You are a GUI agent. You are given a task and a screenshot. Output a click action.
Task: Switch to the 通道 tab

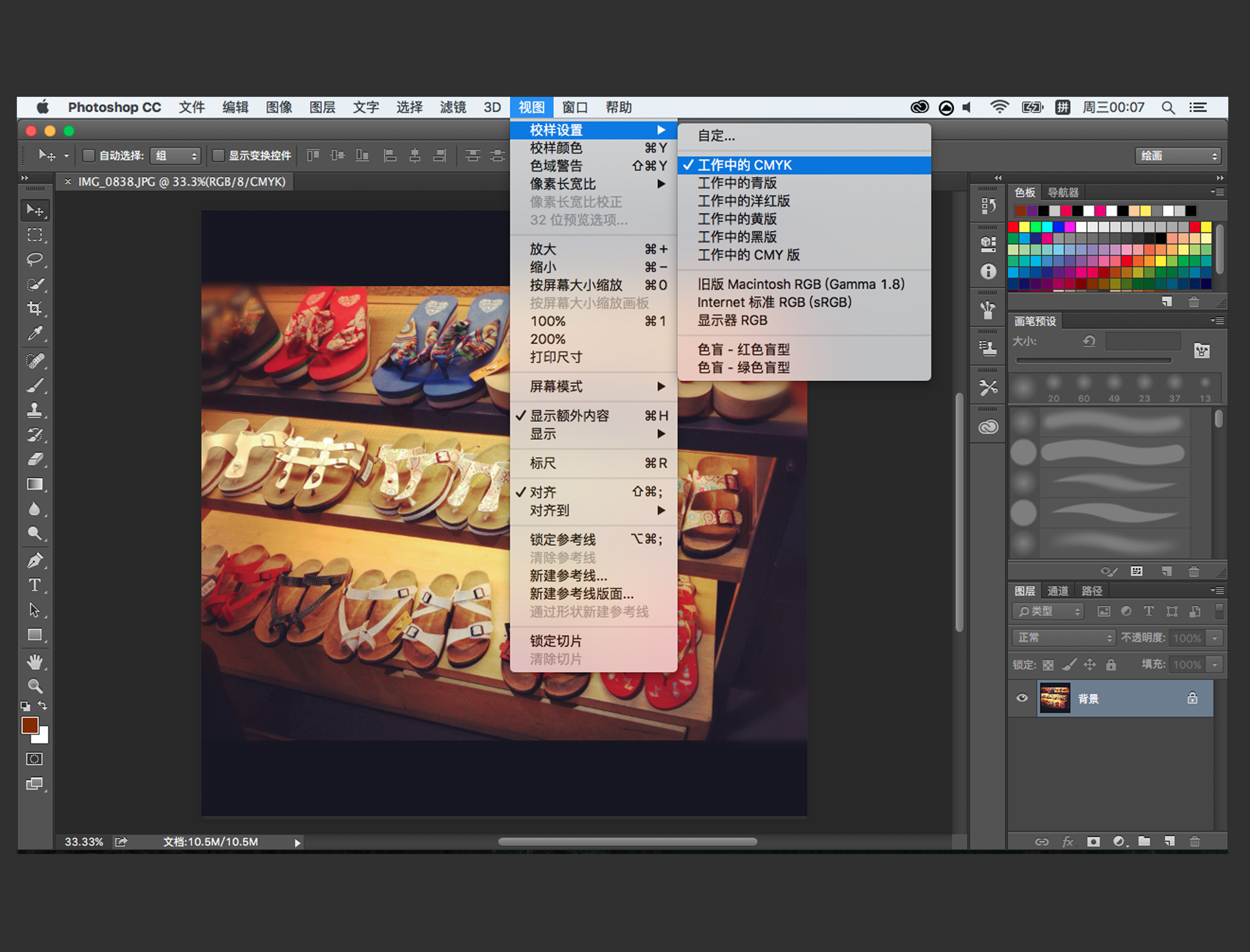click(1058, 591)
